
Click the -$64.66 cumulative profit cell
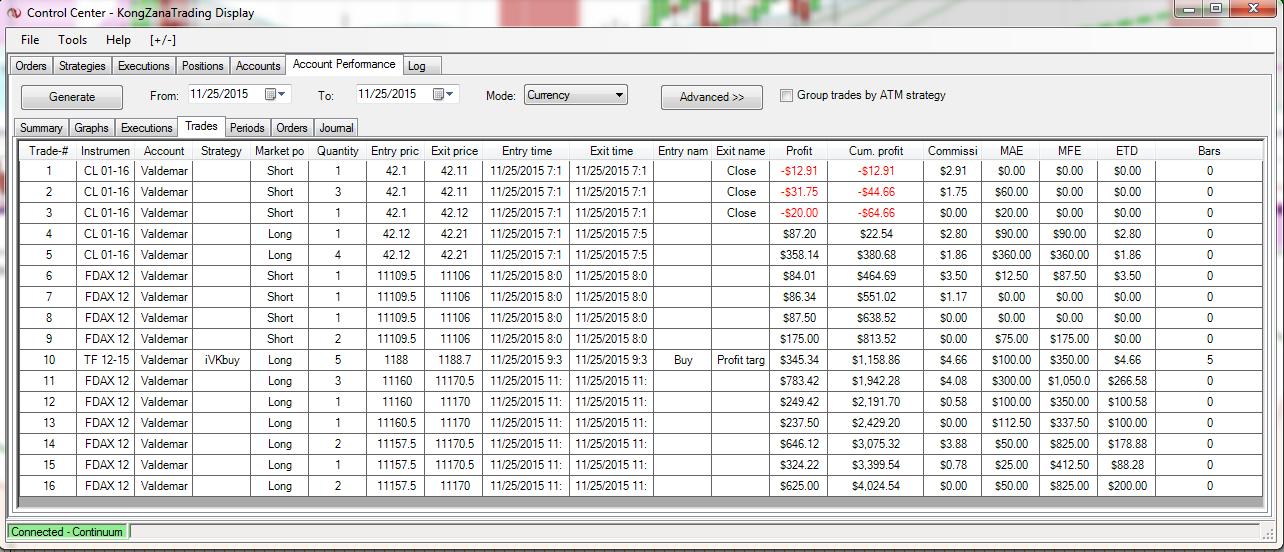pos(876,213)
